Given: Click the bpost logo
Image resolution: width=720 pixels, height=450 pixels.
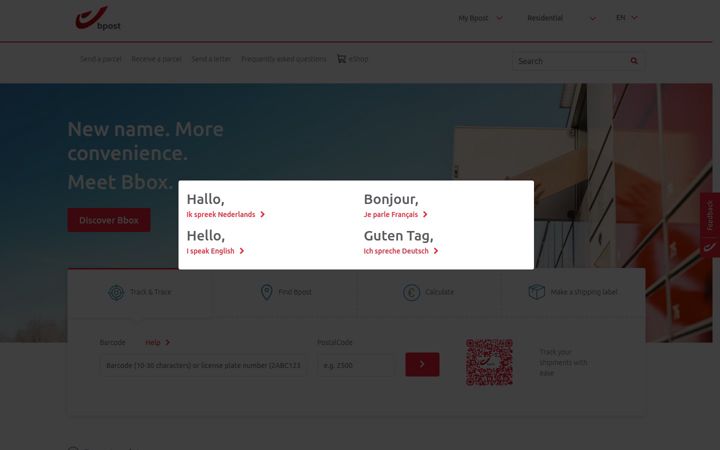Looking at the screenshot, I should coord(98,18).
